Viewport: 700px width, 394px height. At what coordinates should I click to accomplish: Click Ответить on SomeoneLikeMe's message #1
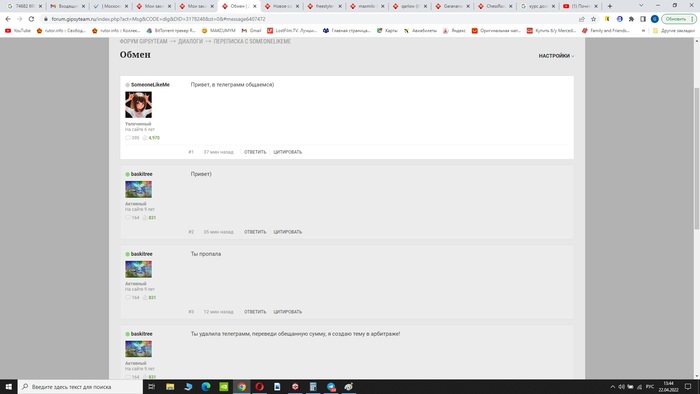click(255, 152)
